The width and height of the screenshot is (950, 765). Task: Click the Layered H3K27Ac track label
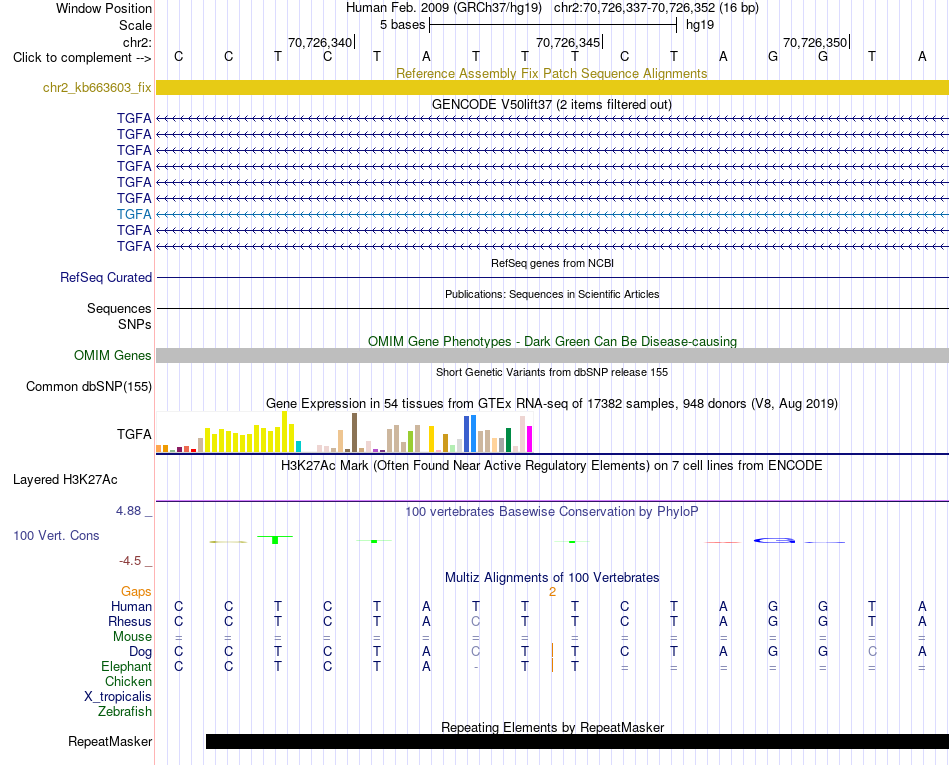pyautogui.click(x=65, y=480)
